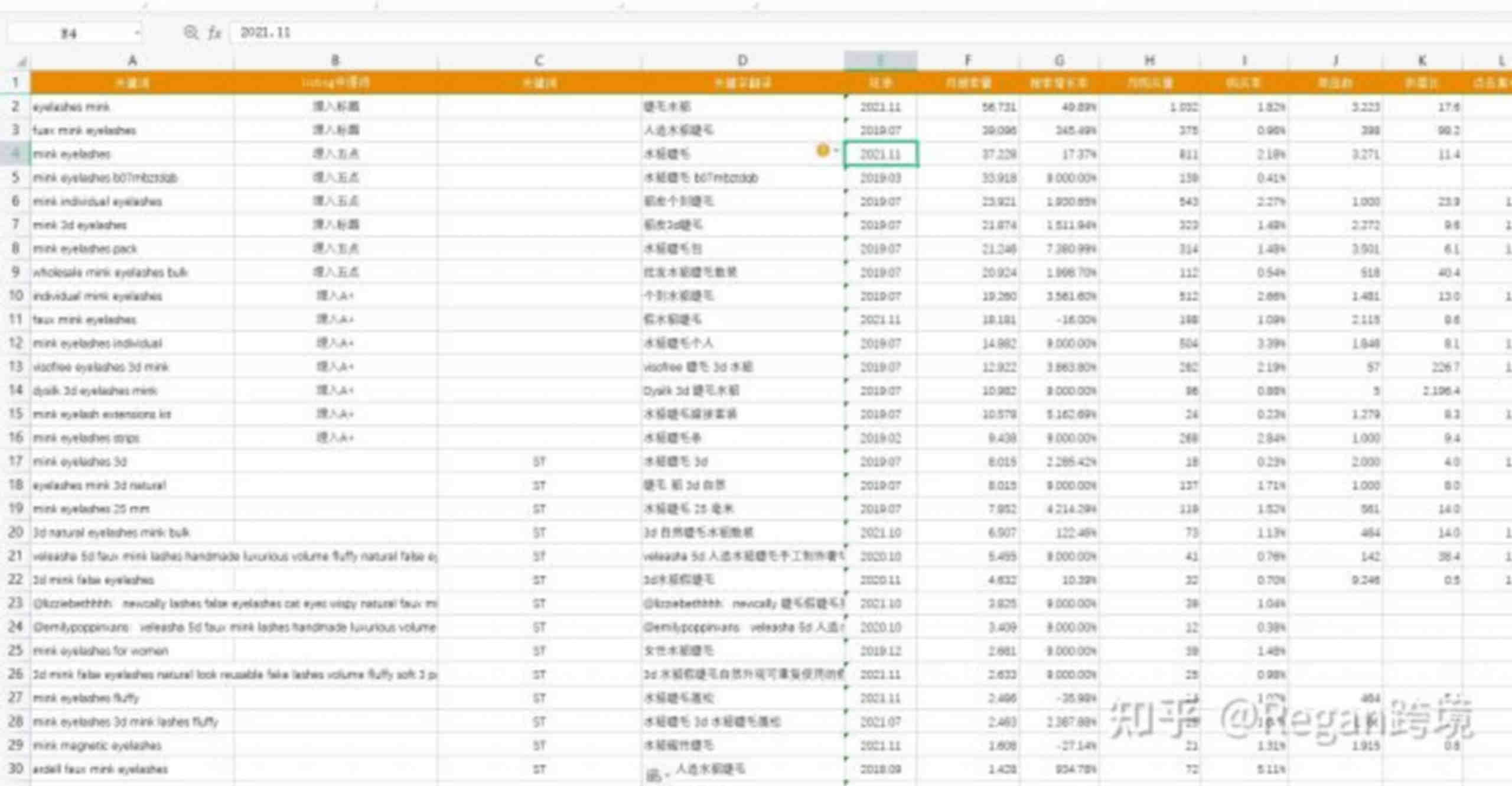Image resolution: width=1512 pixels, height=786 pixels.
Task: Click the selected cell E4 showing 2021.11
Action: [x=881, y=154]
